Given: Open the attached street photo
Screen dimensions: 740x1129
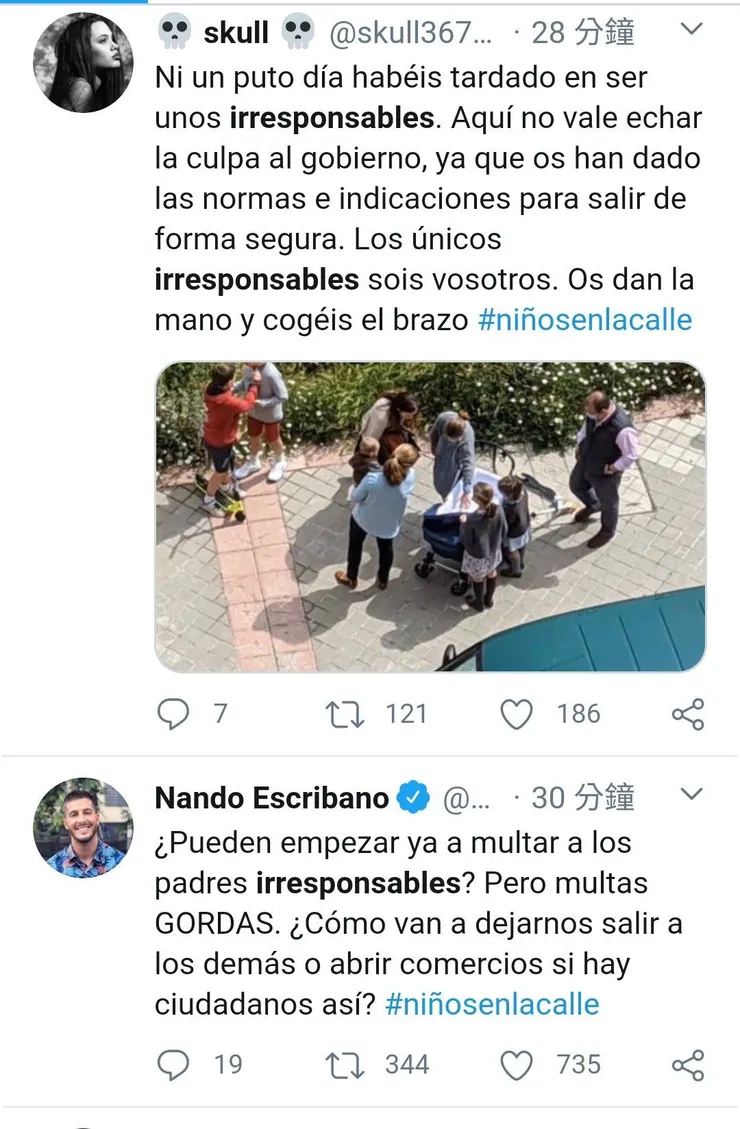Looking at the screenshot, I should click(x=430, y=516).
